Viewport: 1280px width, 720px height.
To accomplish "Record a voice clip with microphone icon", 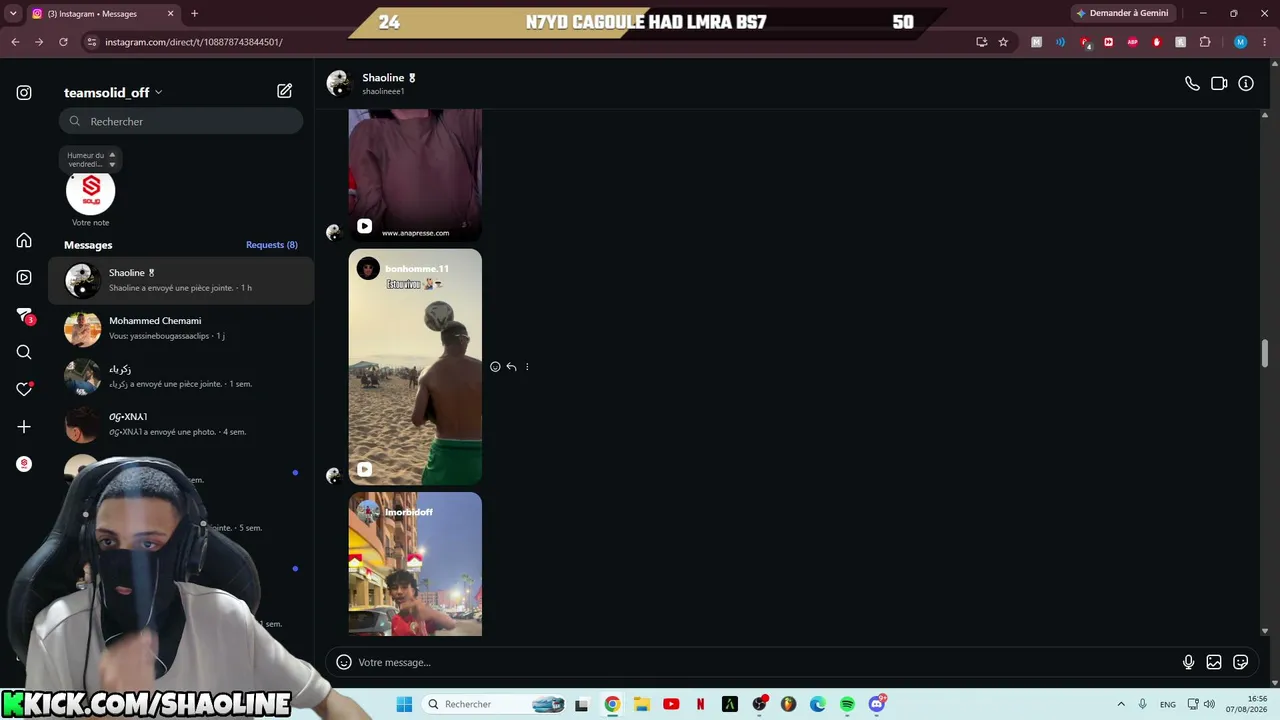I will tap(1188, 662).
